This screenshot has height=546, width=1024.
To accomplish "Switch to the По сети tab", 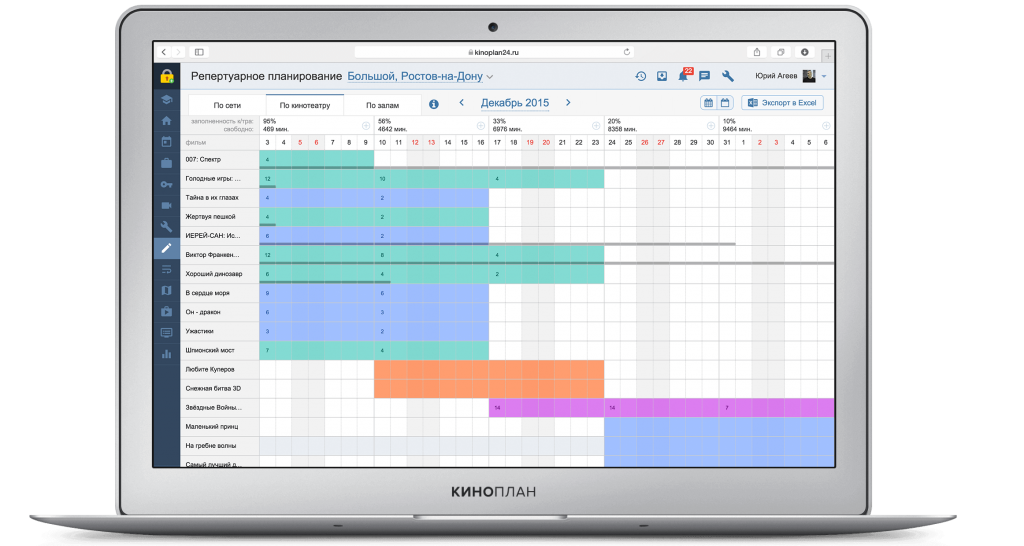I will click(x=226, y=104).
